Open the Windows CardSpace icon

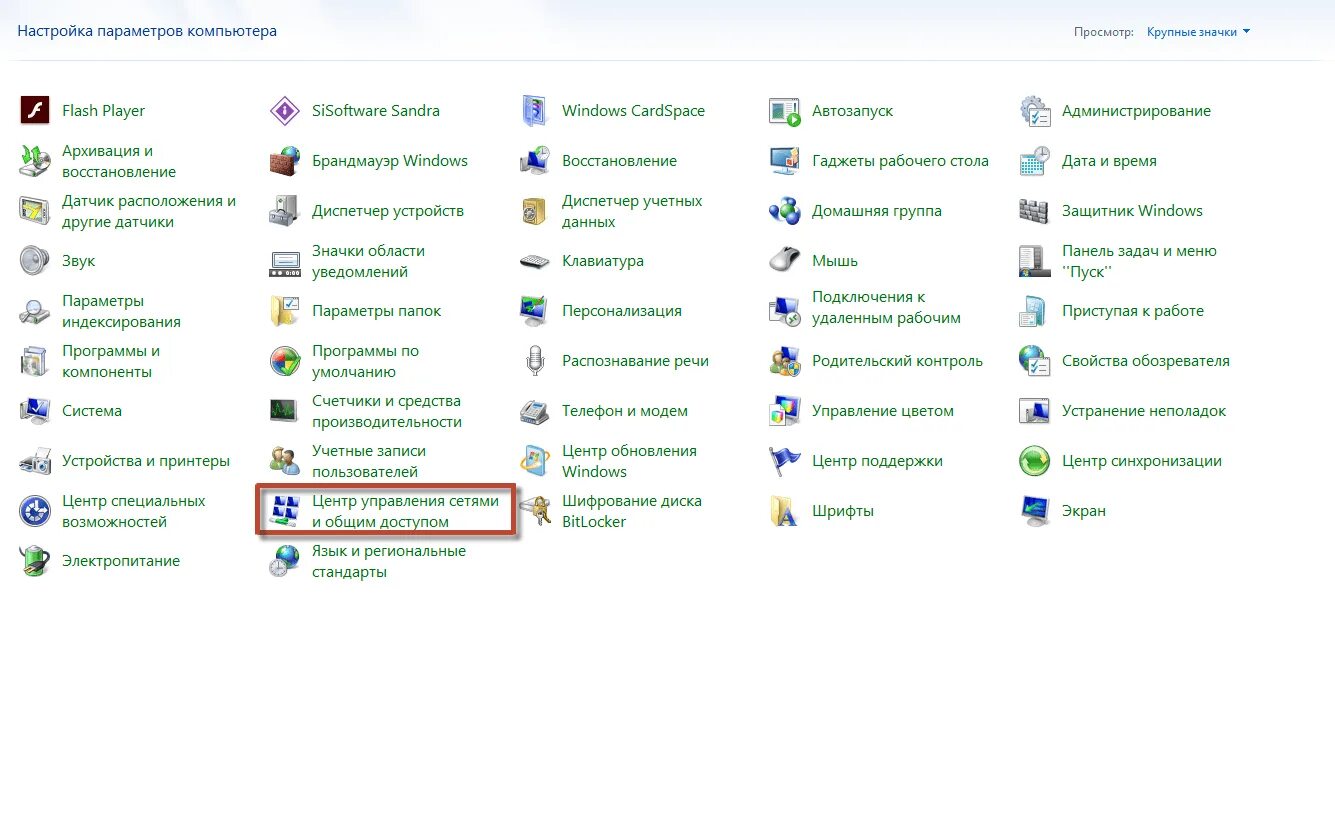point(535,110)
